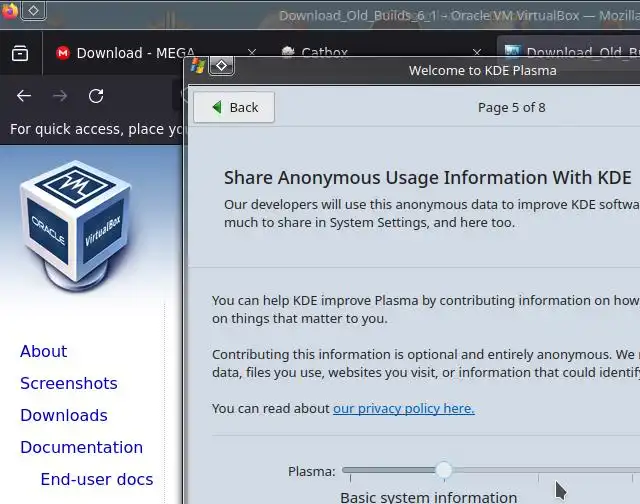Click the 'For quick access' bookmarks toolbar text

click(96, 129)
